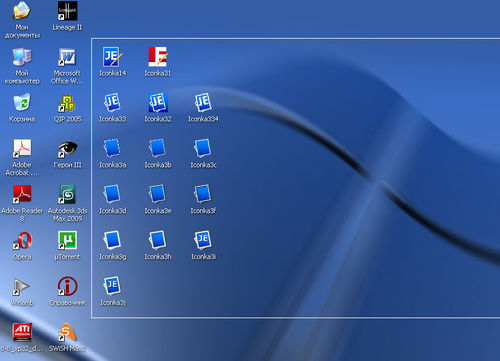Select the Winamp shortcut icon
The width and height of the screenshot is (500, 361).
coord(21,287)
